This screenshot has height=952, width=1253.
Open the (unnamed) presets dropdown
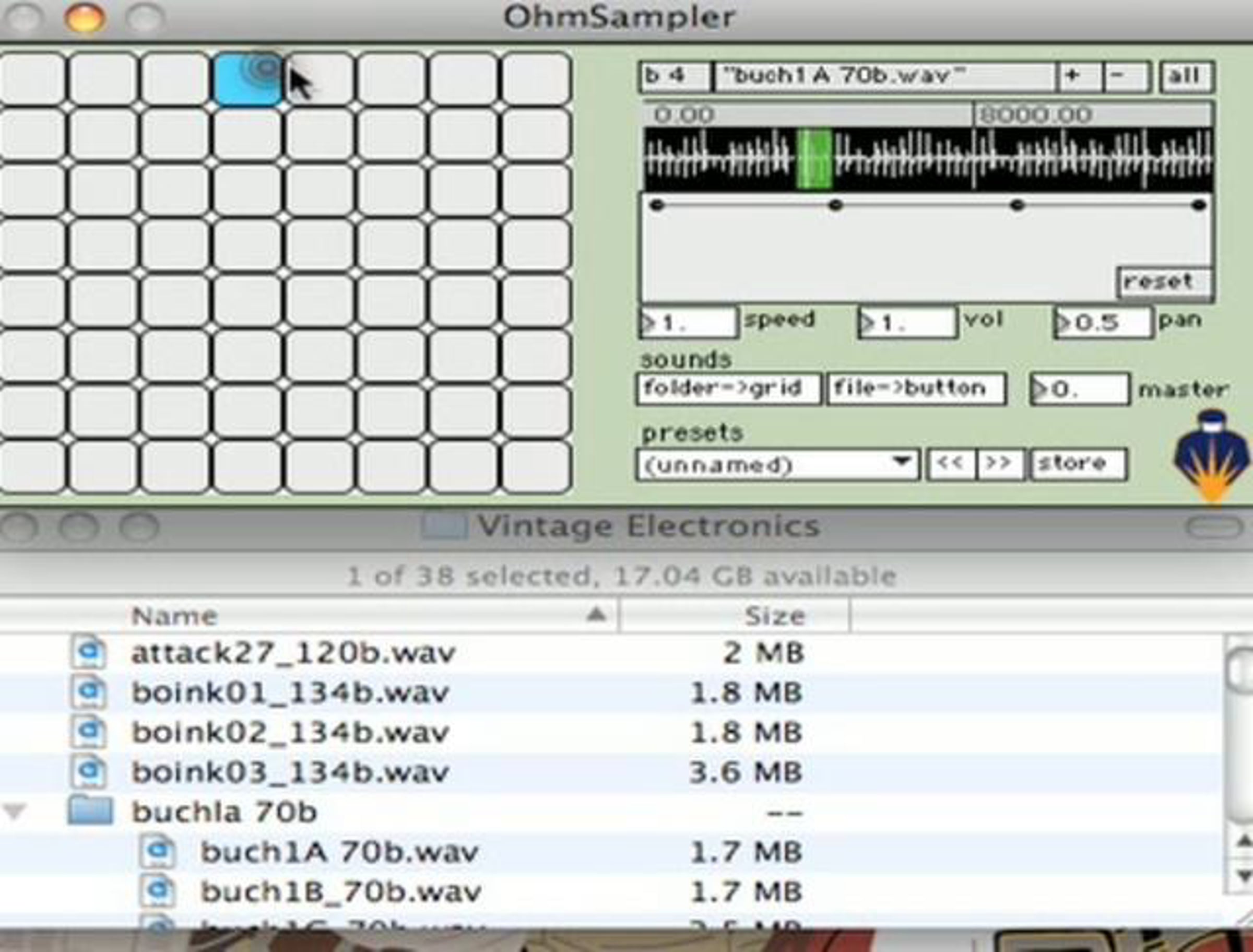point(777,465)
